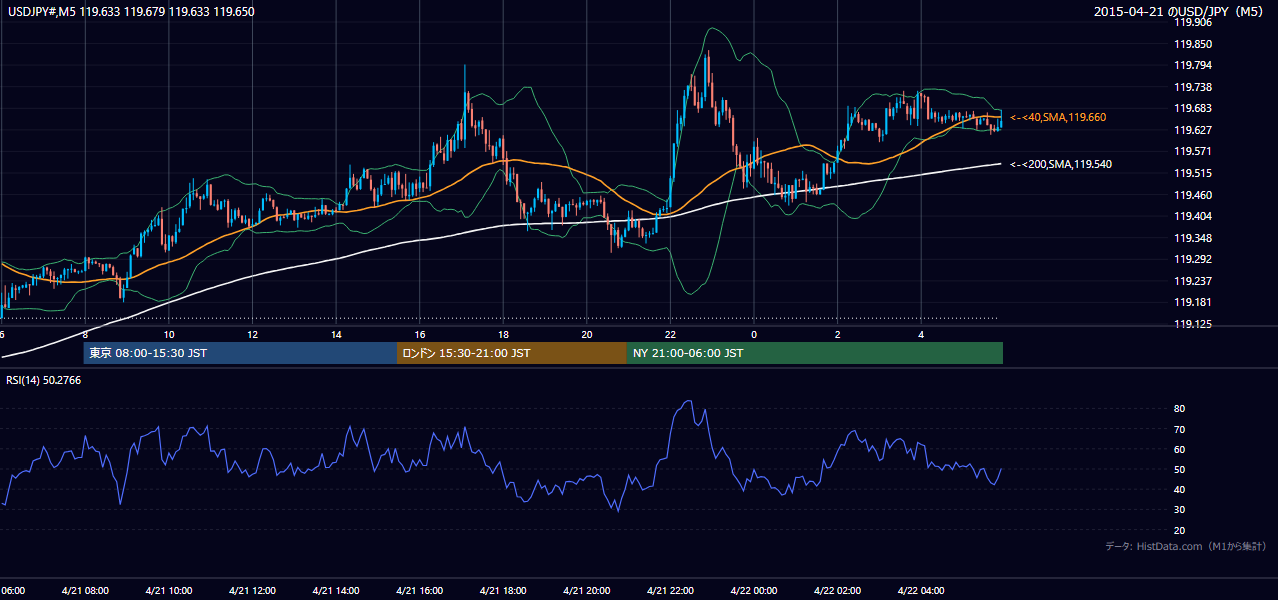Click price axis label 119.348

click(x=1193, y=238)
